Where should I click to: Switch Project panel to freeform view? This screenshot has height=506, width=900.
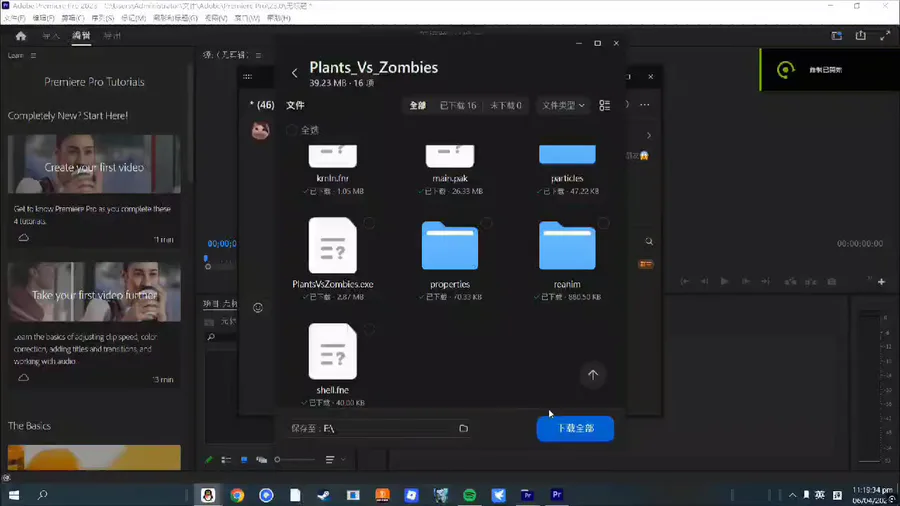(262, 460)
